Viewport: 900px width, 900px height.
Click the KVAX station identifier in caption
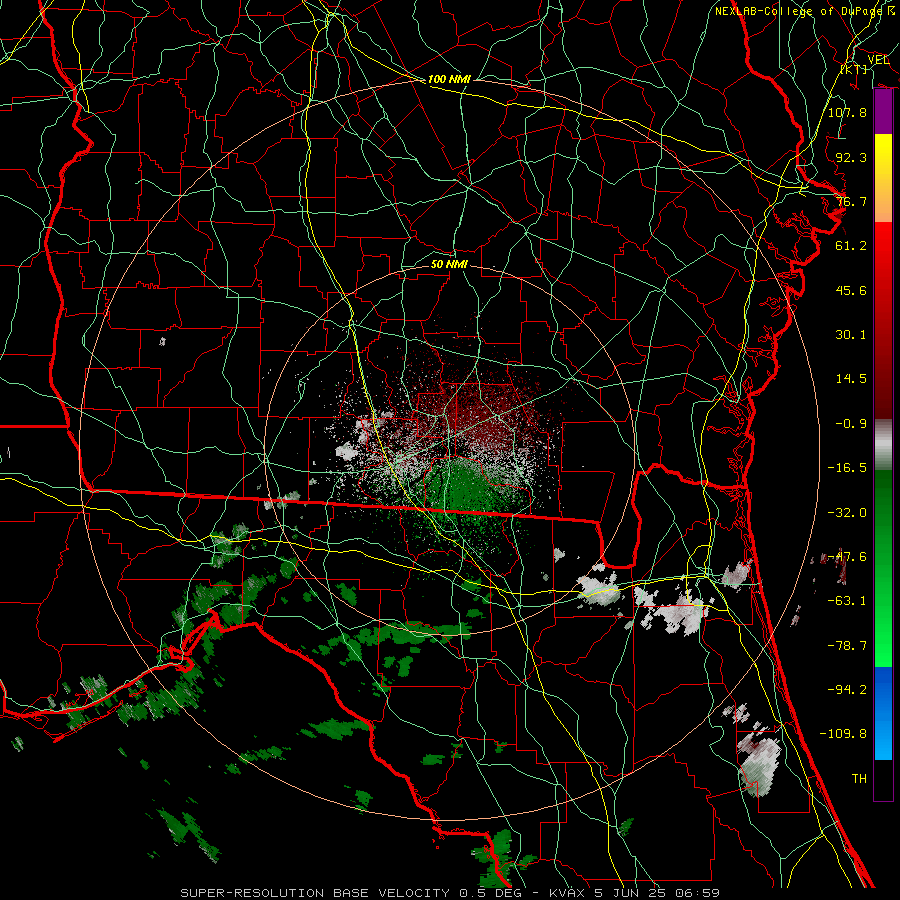point(569,893)
